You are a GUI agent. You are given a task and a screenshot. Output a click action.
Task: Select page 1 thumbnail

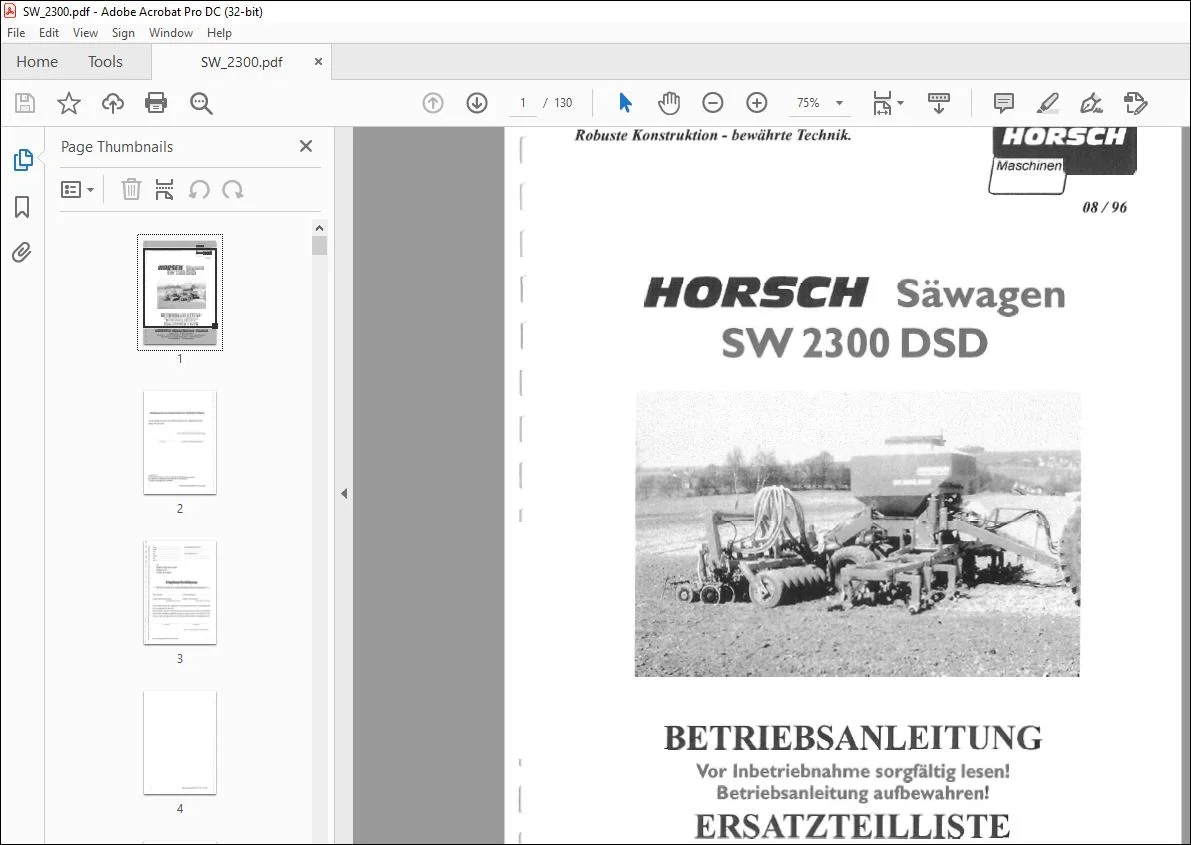click(x=180, y=292)
